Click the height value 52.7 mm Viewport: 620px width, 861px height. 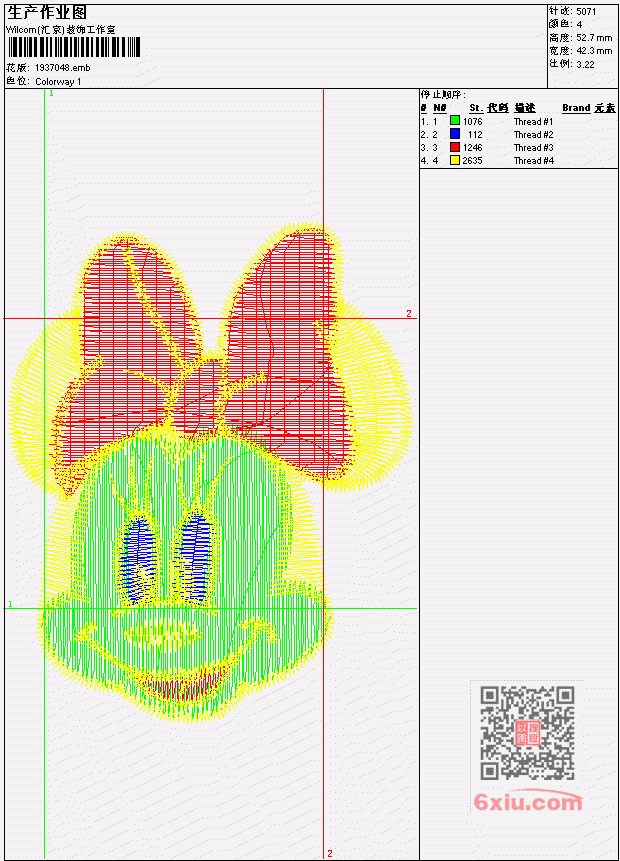click(x=594, y=37)
